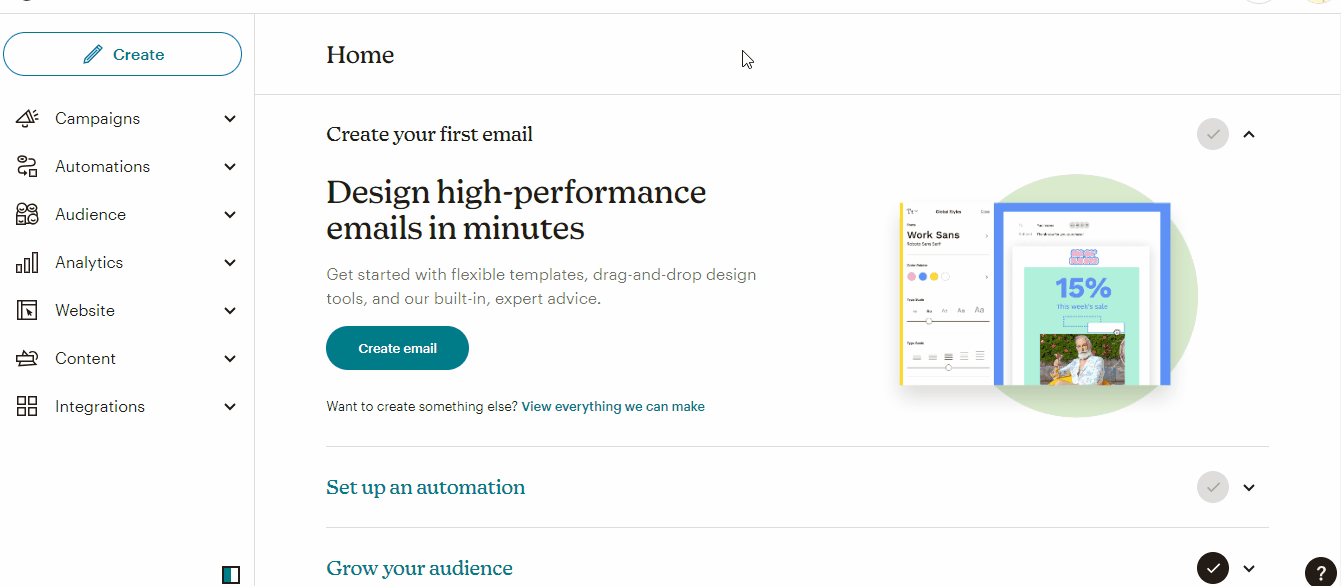Viewport: 1341px width, 586px height.
Task: Mark Create your first email as complete
Action: (1212, 133)
